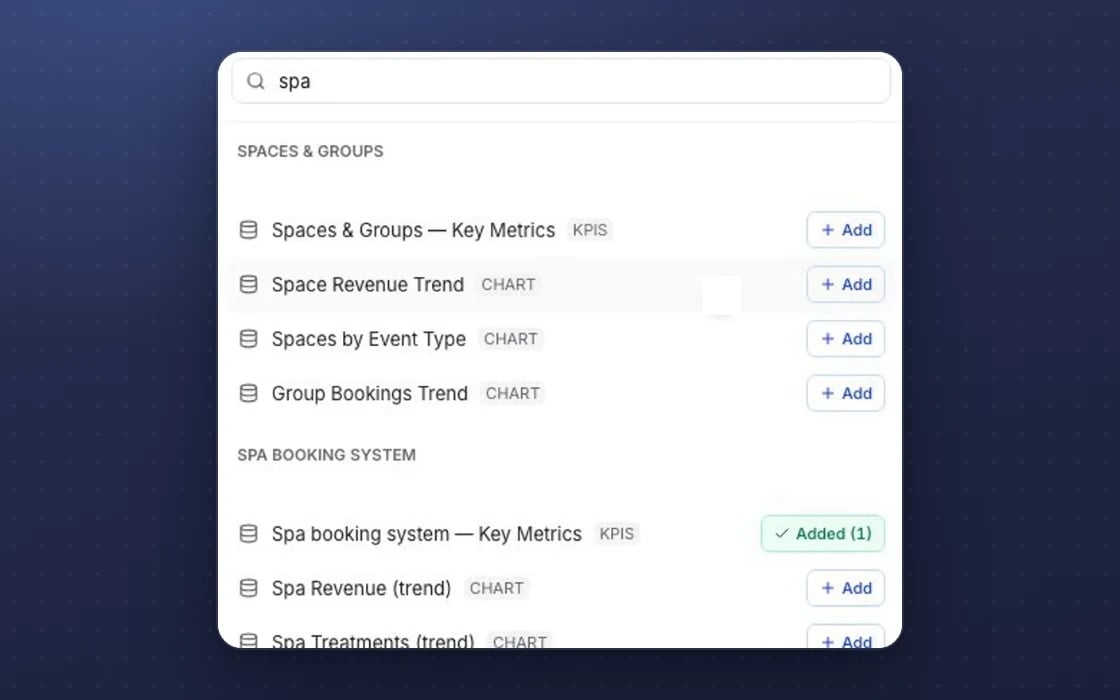
Task: Add Spaces & Groups — Key Metrics widget
Action: pos(846,230)
